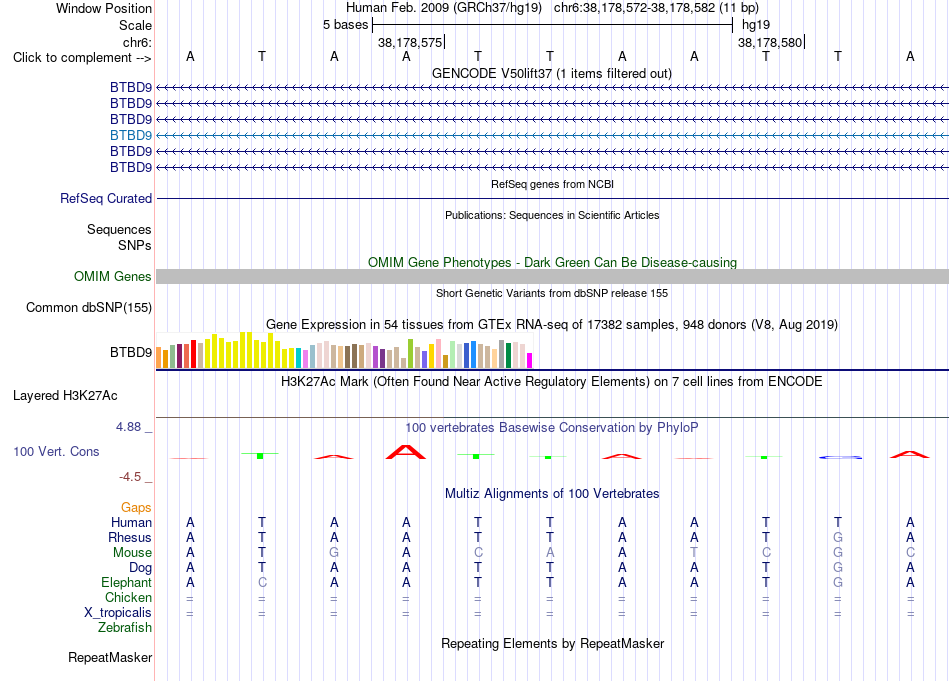Click the magenta bar in GTEx expression chart
This screenshot has height=681, width=950.
coord(530,360)
